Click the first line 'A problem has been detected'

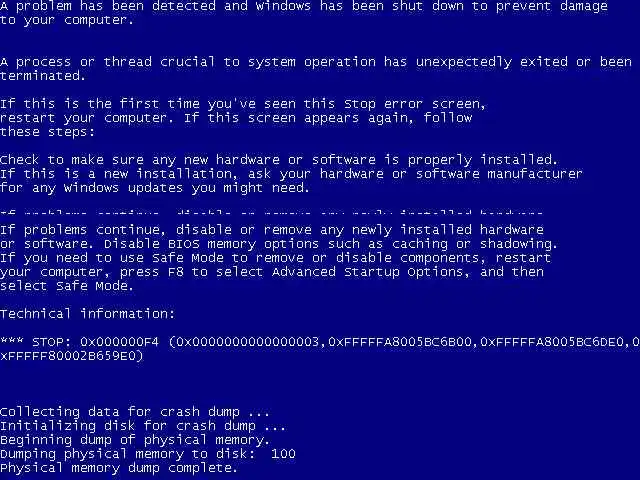(x=304, y=6)
